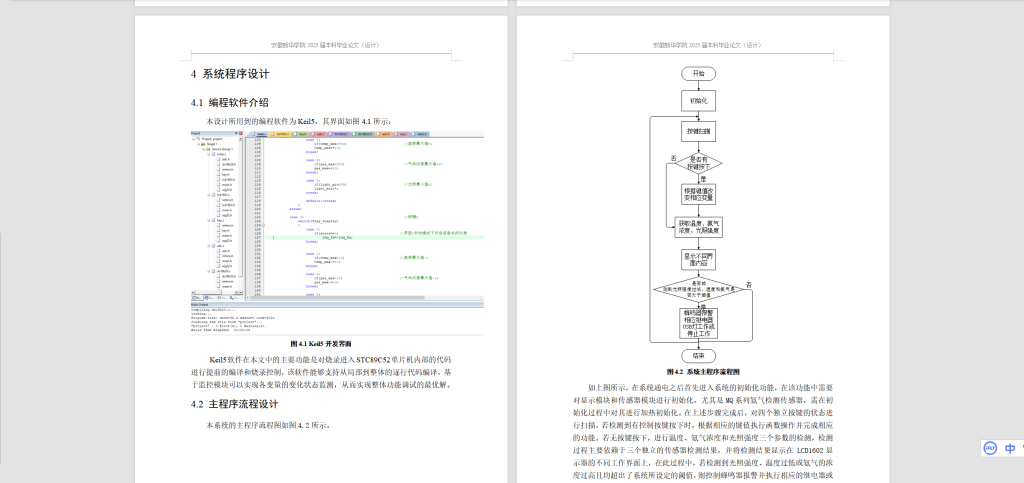Image resolution: width=1024 pixels, height=483 pixels.
Task: Click the buzzer alarm flowchart box
Action: pyautogui.click(x=698, y=322)
